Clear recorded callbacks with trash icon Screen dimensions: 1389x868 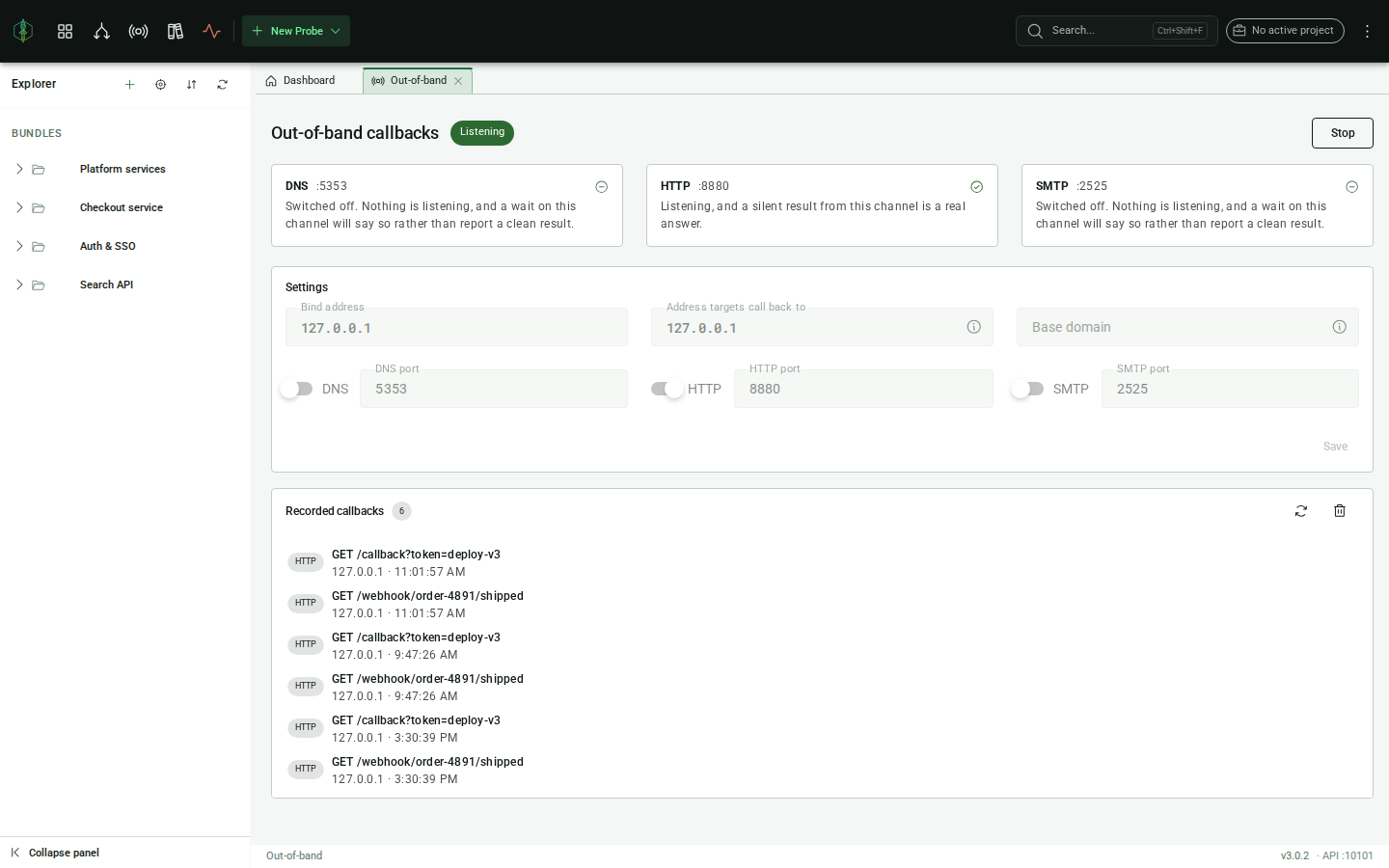1339,511
